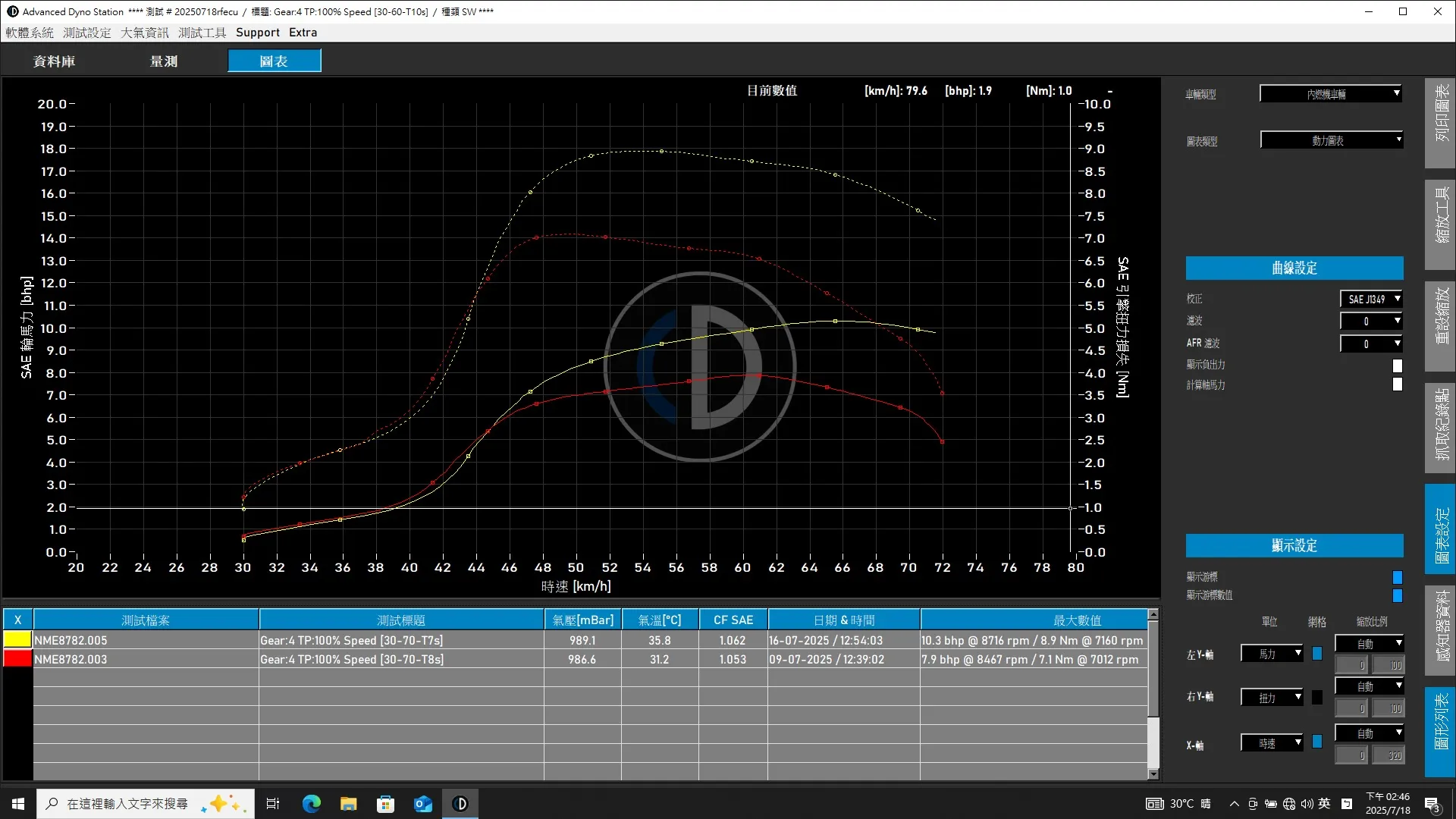Toggle the right Y-axis grid checkbox
Screen dimensions: 1456x819
point(1317,697)
